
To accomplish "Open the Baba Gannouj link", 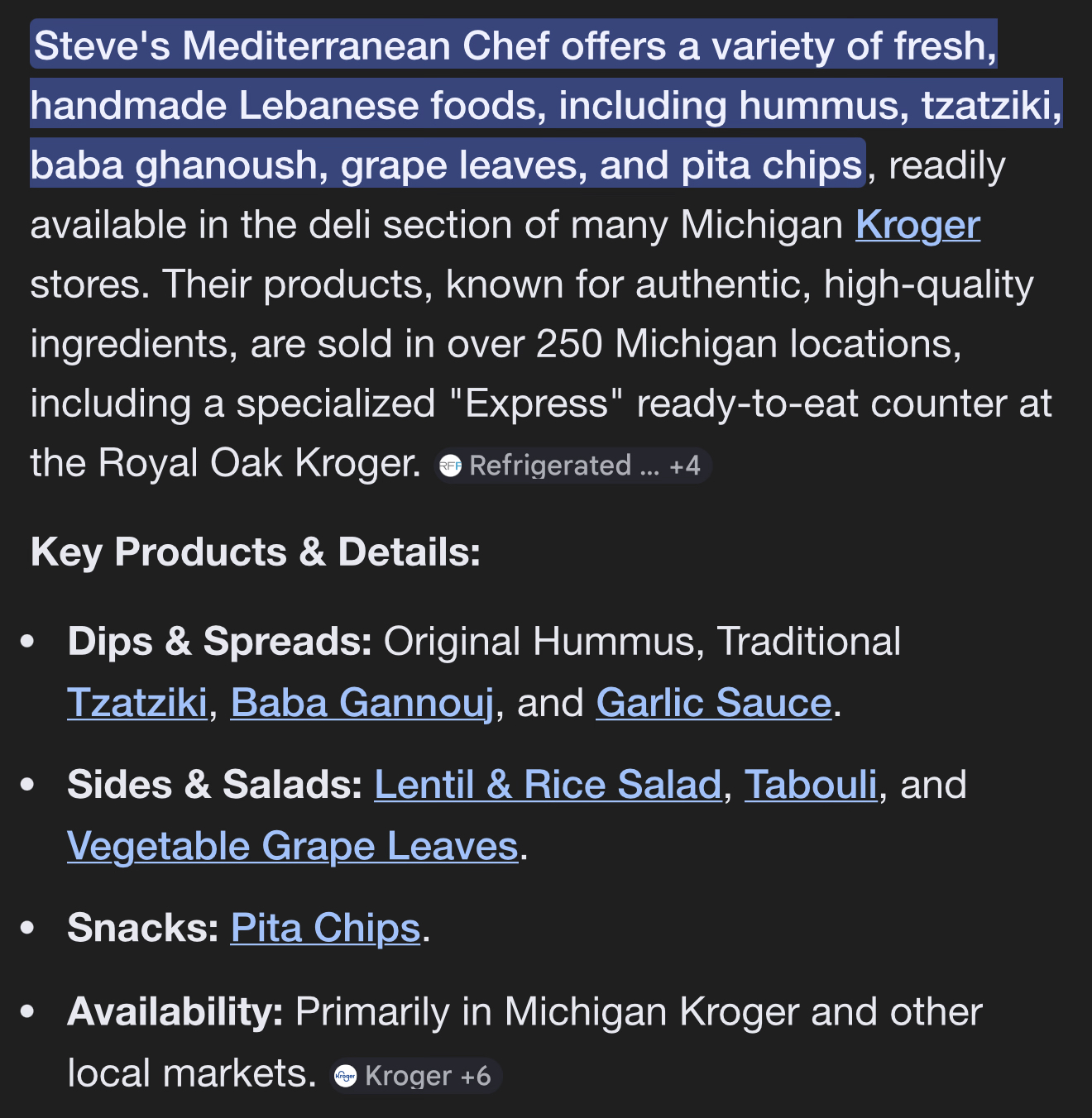I will point(362,703).
